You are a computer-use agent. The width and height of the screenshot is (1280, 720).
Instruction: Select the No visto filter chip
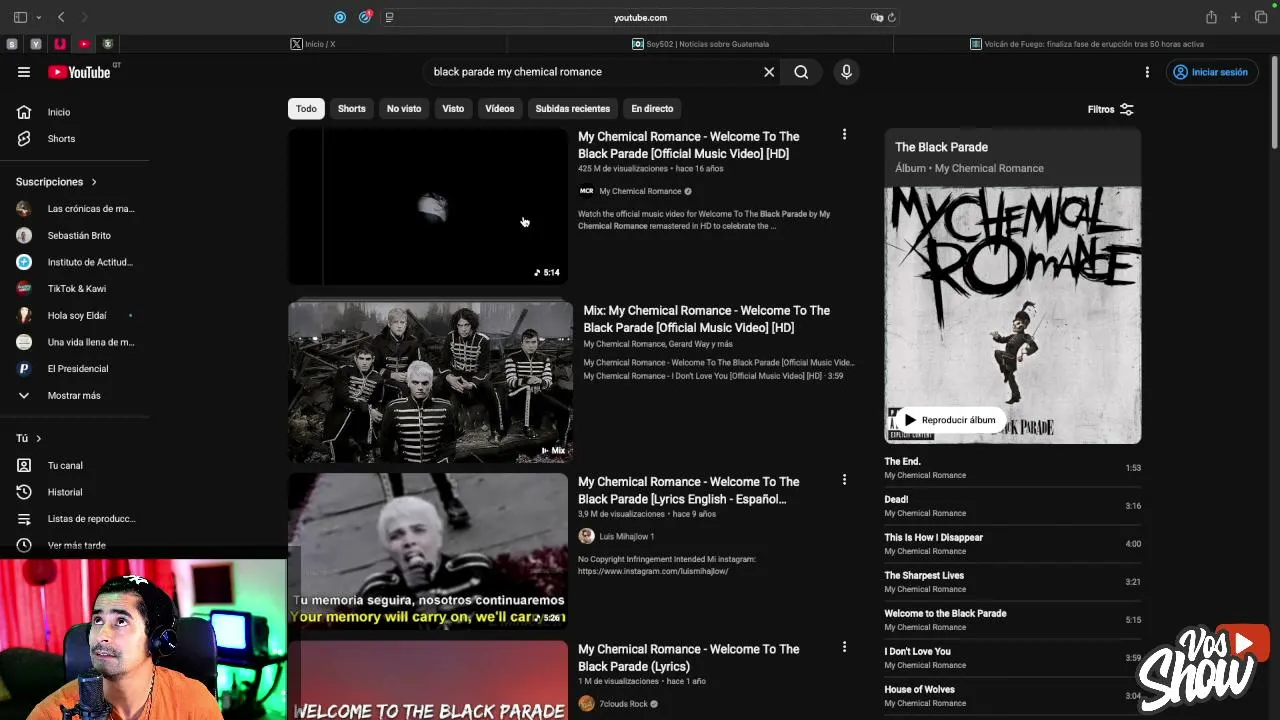[404, 109]
